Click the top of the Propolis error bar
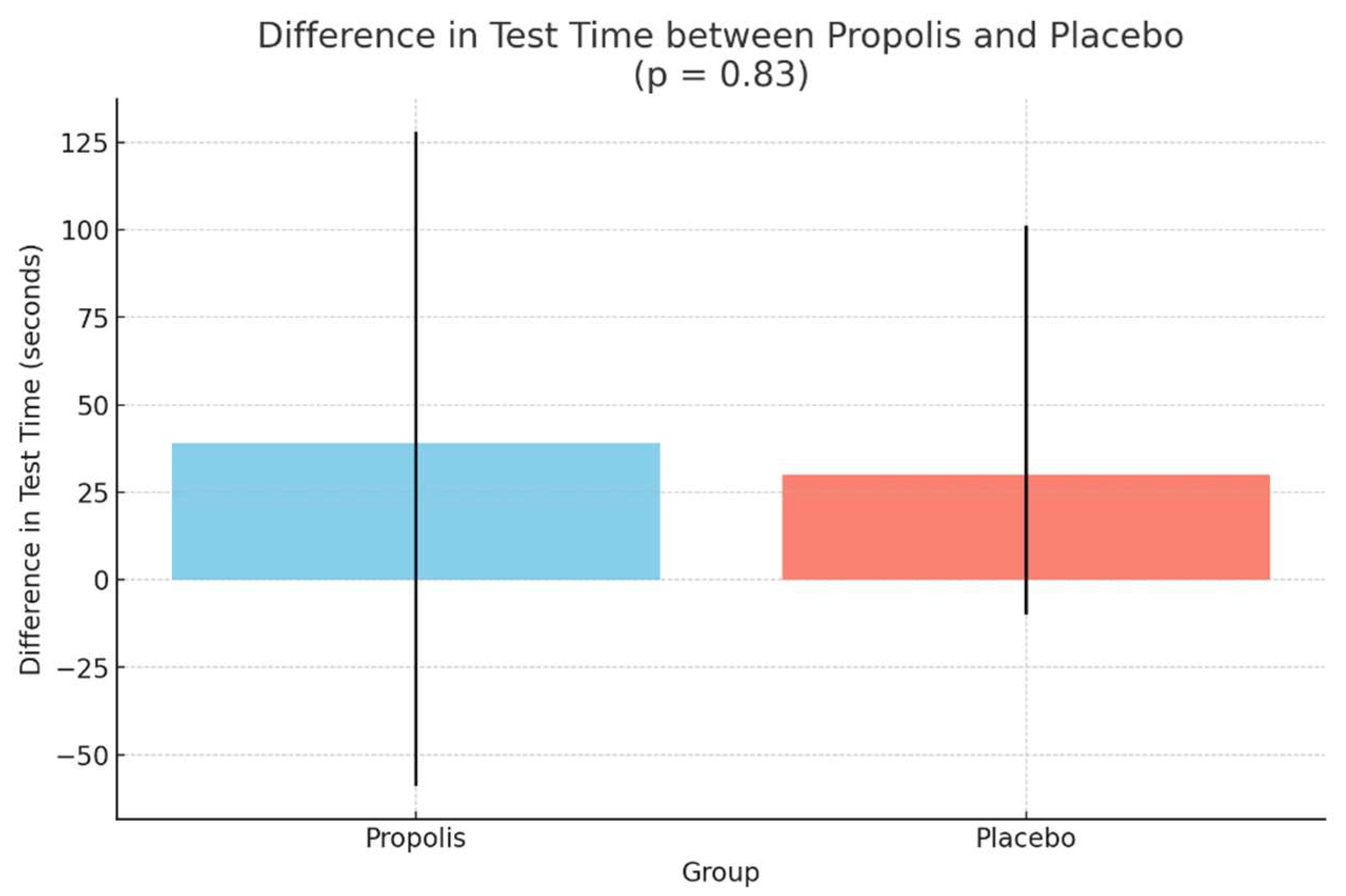This screenshot has width=1346, height=896. click(x=416, y=134)
